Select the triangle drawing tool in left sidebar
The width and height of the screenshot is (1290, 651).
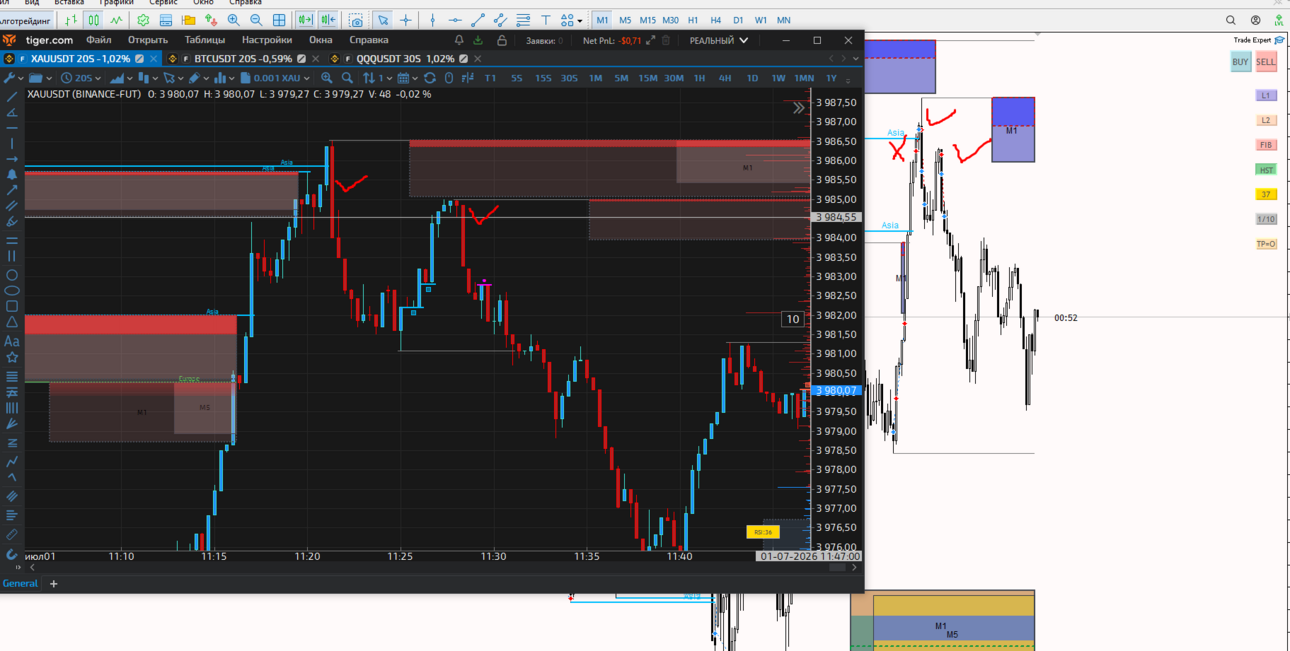[x=12, y=323]
